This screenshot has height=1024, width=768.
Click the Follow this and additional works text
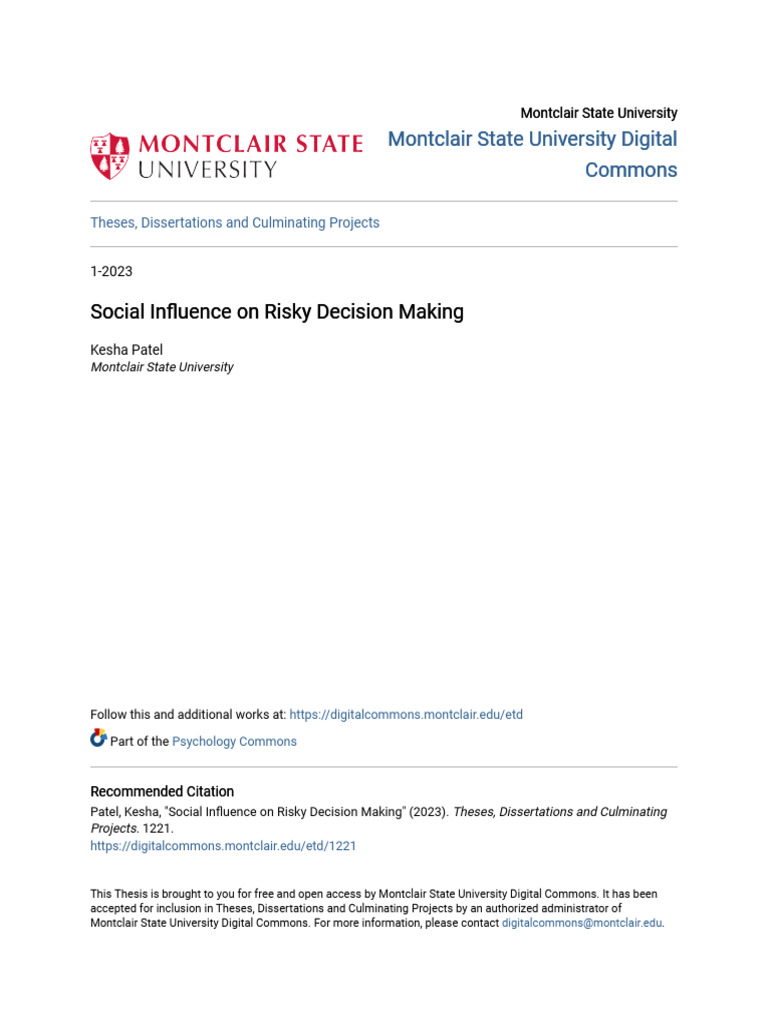click(x=188, y=715)
